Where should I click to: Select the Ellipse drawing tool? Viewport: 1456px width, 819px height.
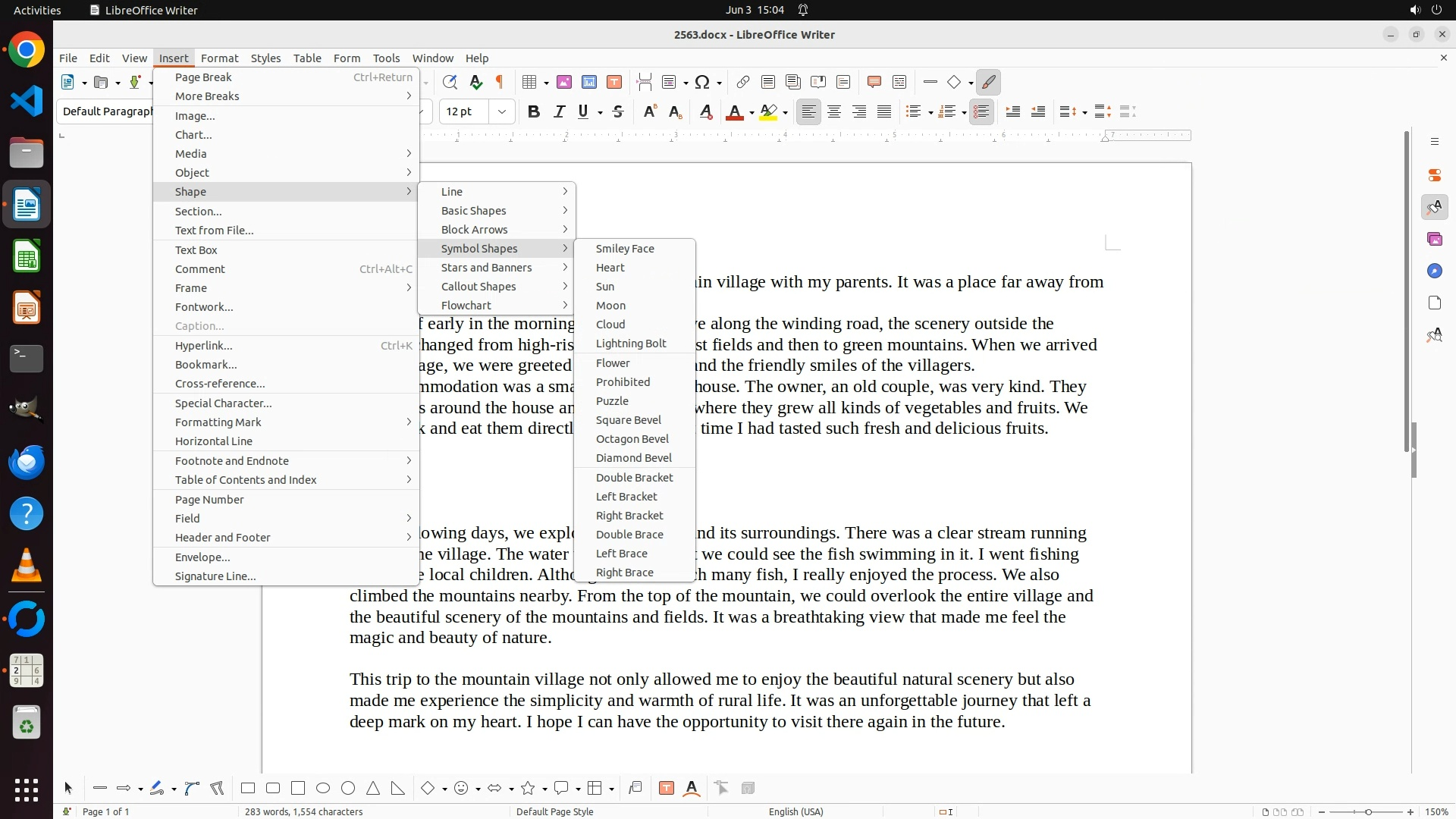click(x=323, y=789)
